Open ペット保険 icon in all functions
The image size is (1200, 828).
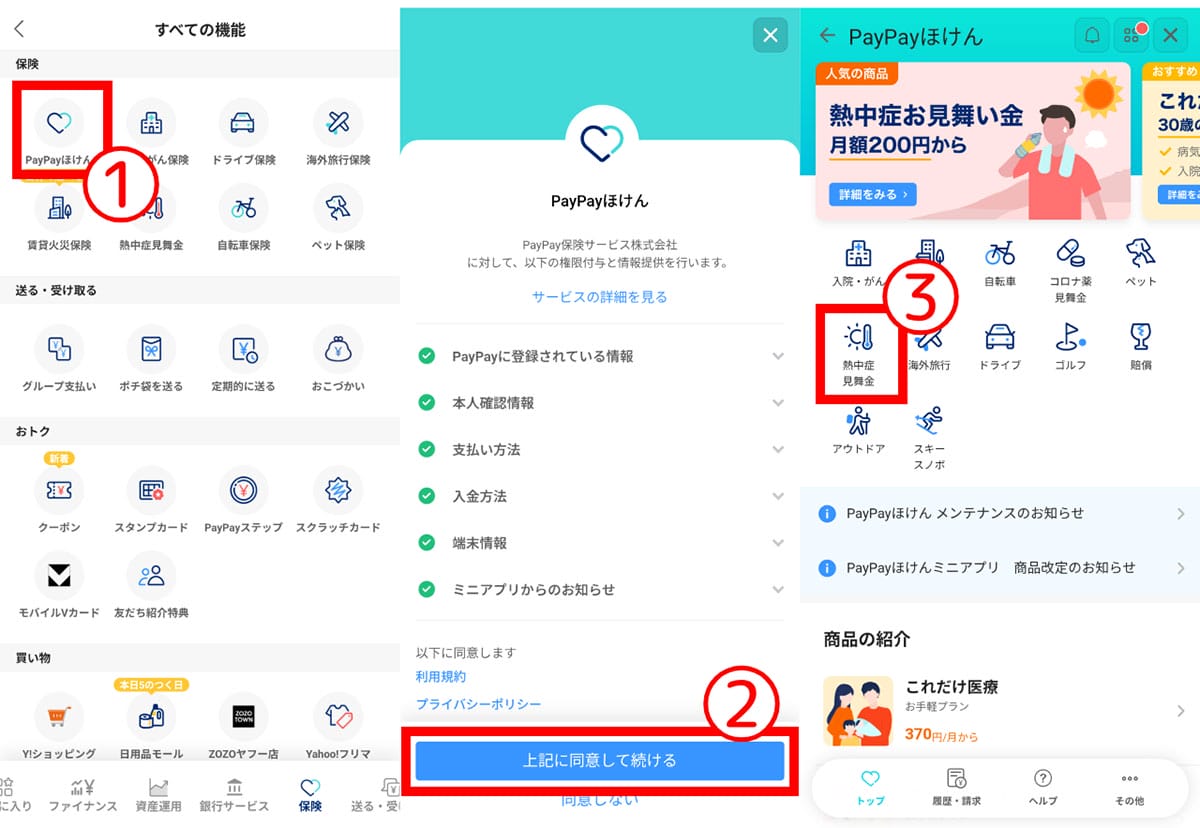point(338,208)
